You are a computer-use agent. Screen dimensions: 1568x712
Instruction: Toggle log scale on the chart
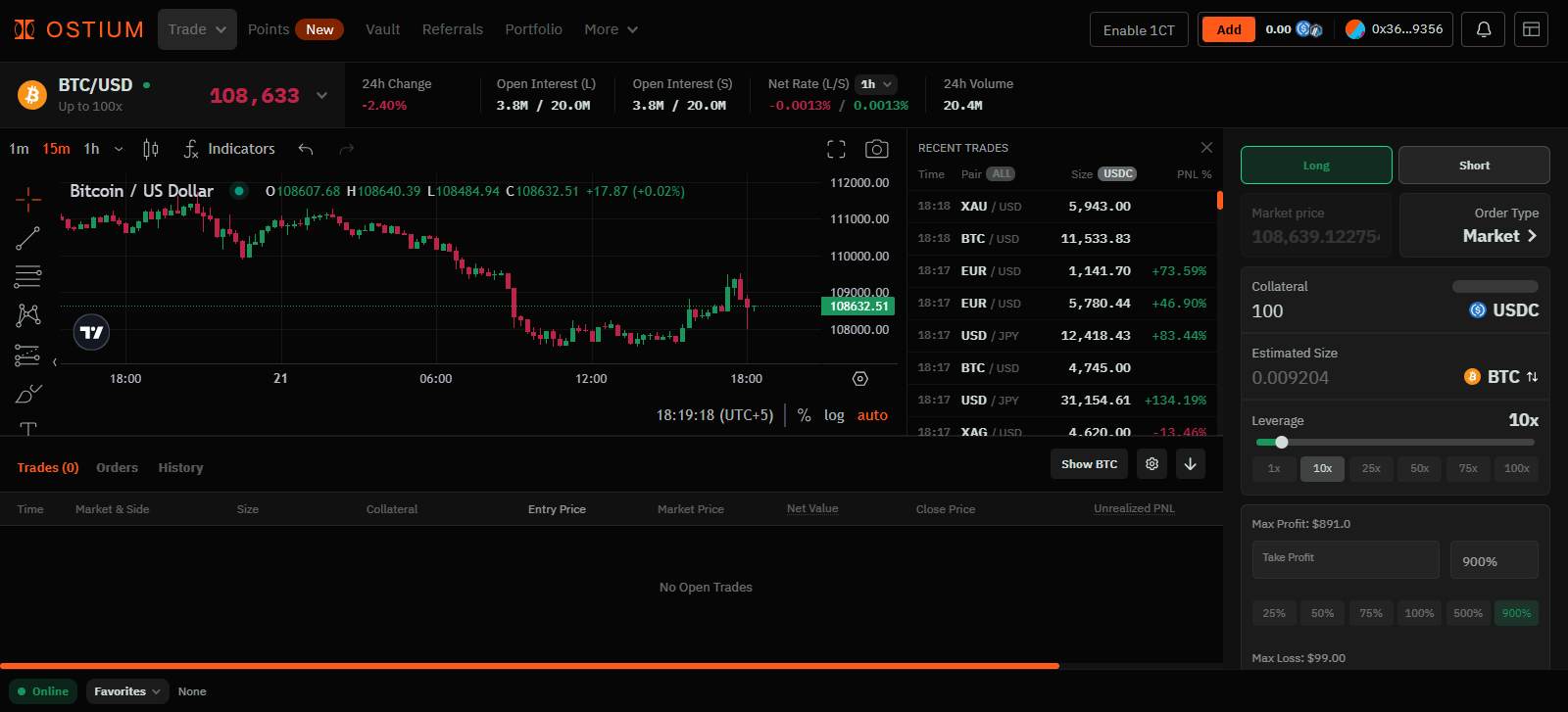pyautogui.click(x=833, y=415)
